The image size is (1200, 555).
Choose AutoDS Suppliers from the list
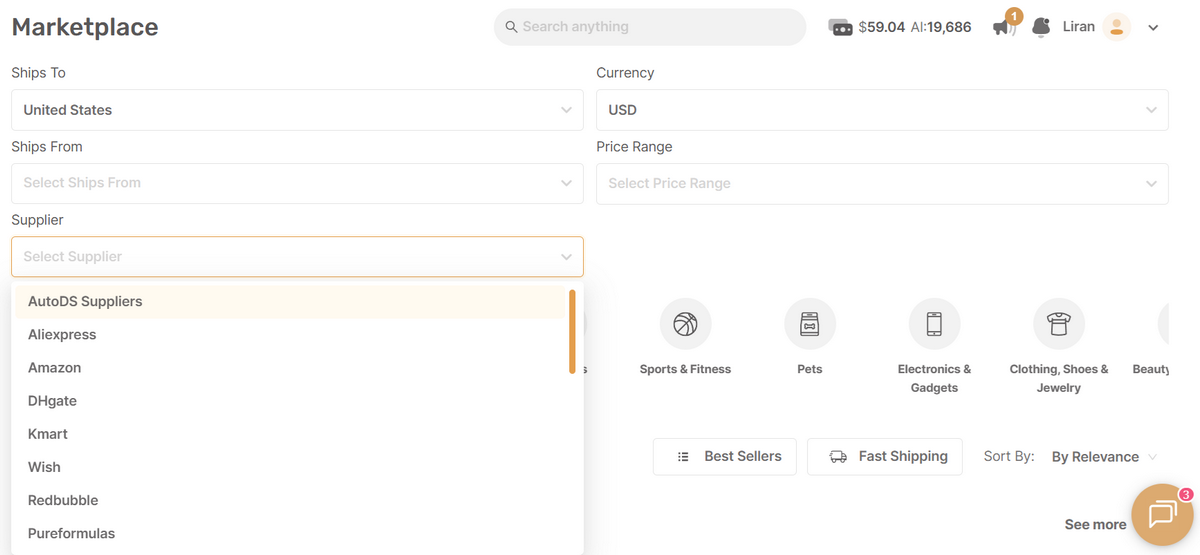click(x=291, y=301)
